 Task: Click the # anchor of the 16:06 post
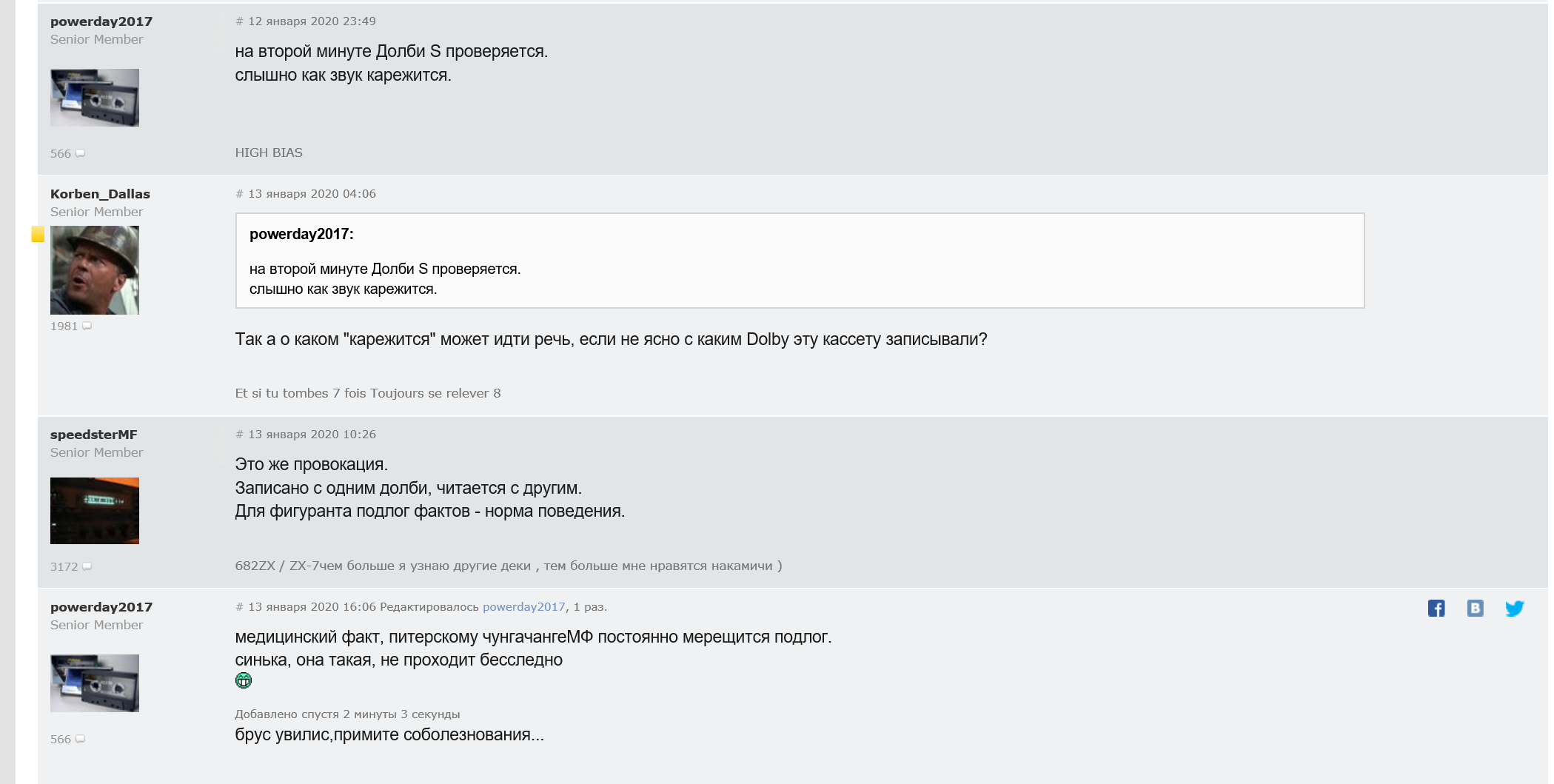239,607
